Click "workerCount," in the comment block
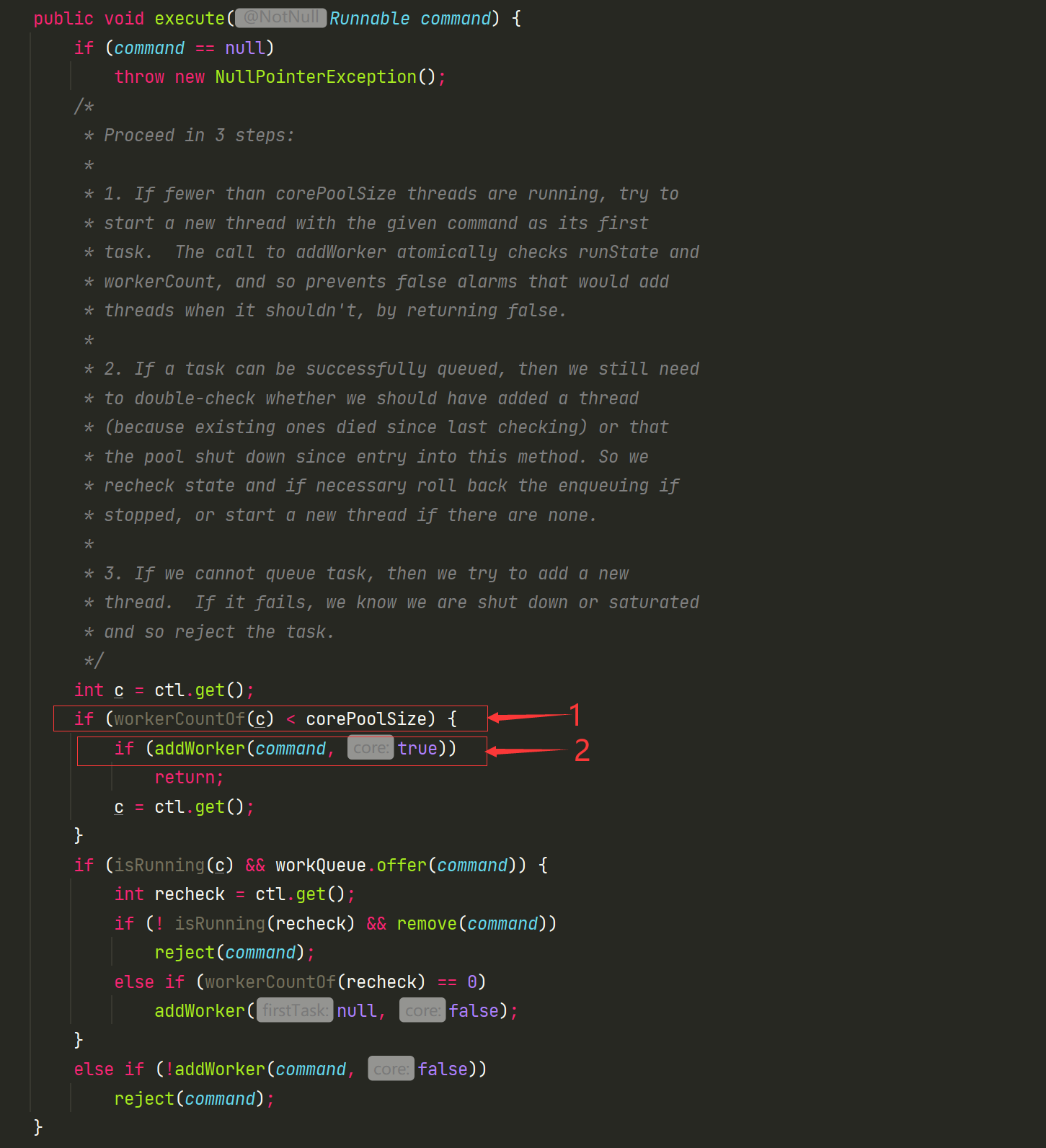The height and width of the screenshot is (1148, 1046). coord(164,282)
